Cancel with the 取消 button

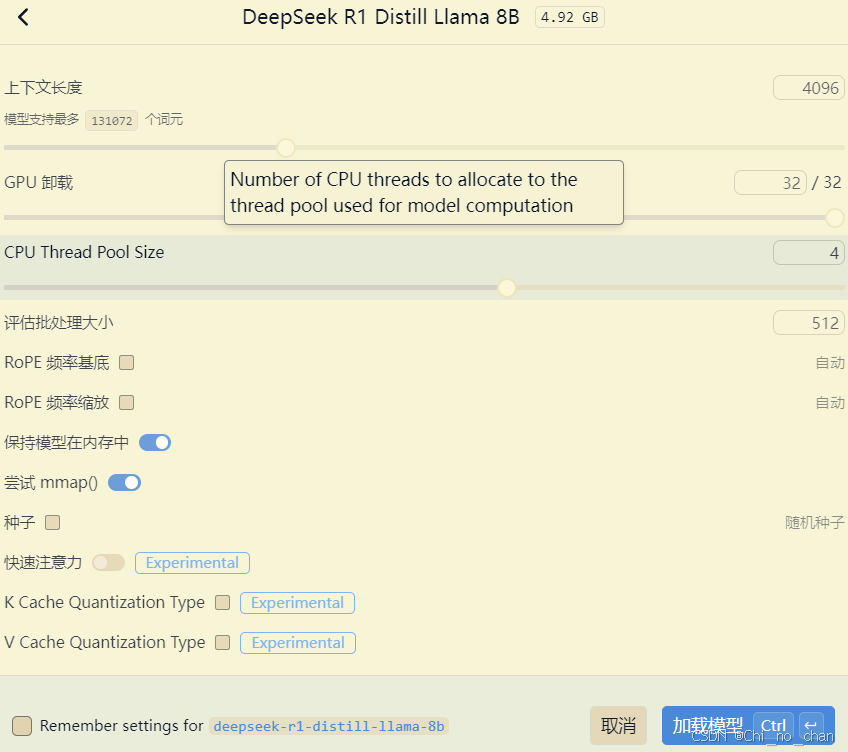[618, 725]
